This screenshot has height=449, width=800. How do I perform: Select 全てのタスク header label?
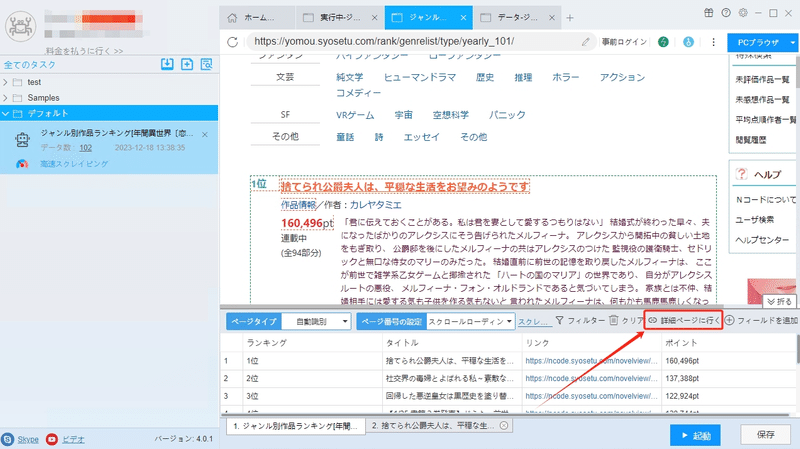tap(30, 65)
